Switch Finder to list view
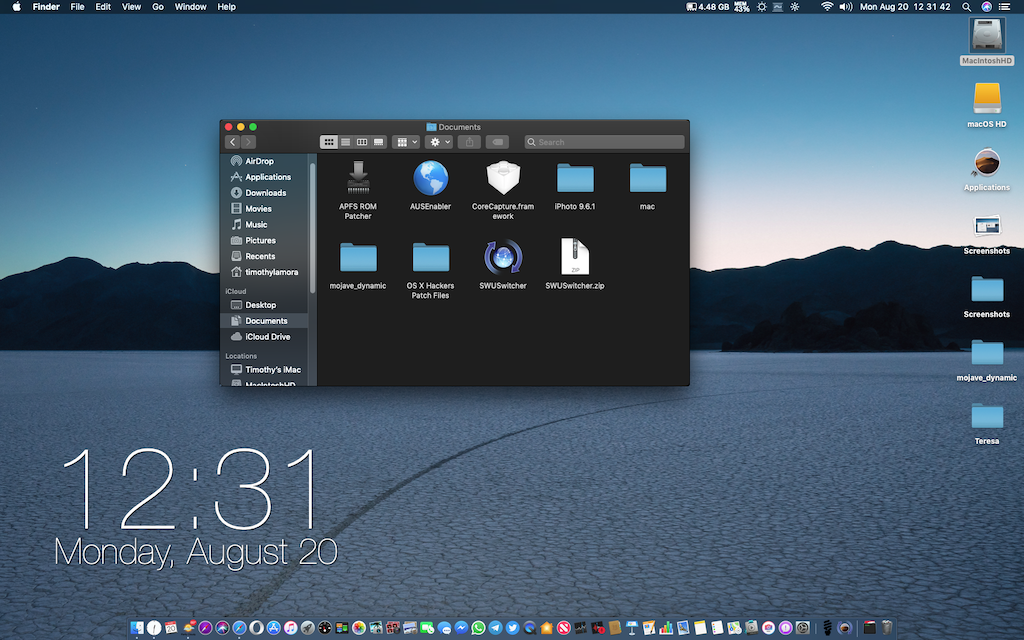 click(345, 142)
